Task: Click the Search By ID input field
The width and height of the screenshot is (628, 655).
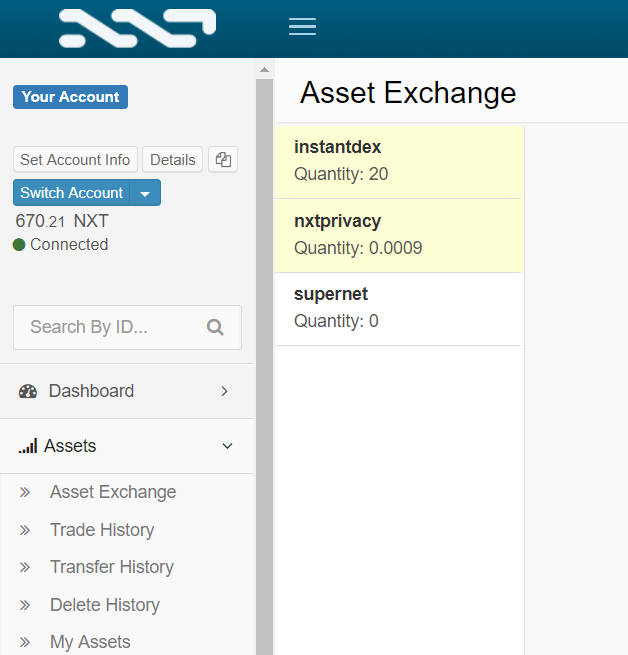Action: click(127, 328)
